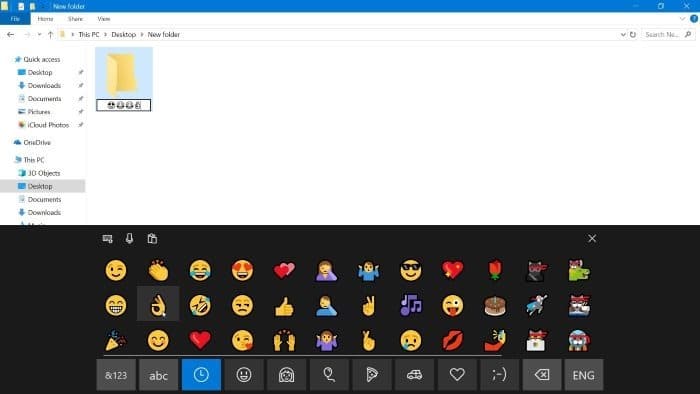Image resolution: width=700 pixels, height=394 pixels.
Task: Insert the unamused face emoji
Action: click(x=242, y=306)
